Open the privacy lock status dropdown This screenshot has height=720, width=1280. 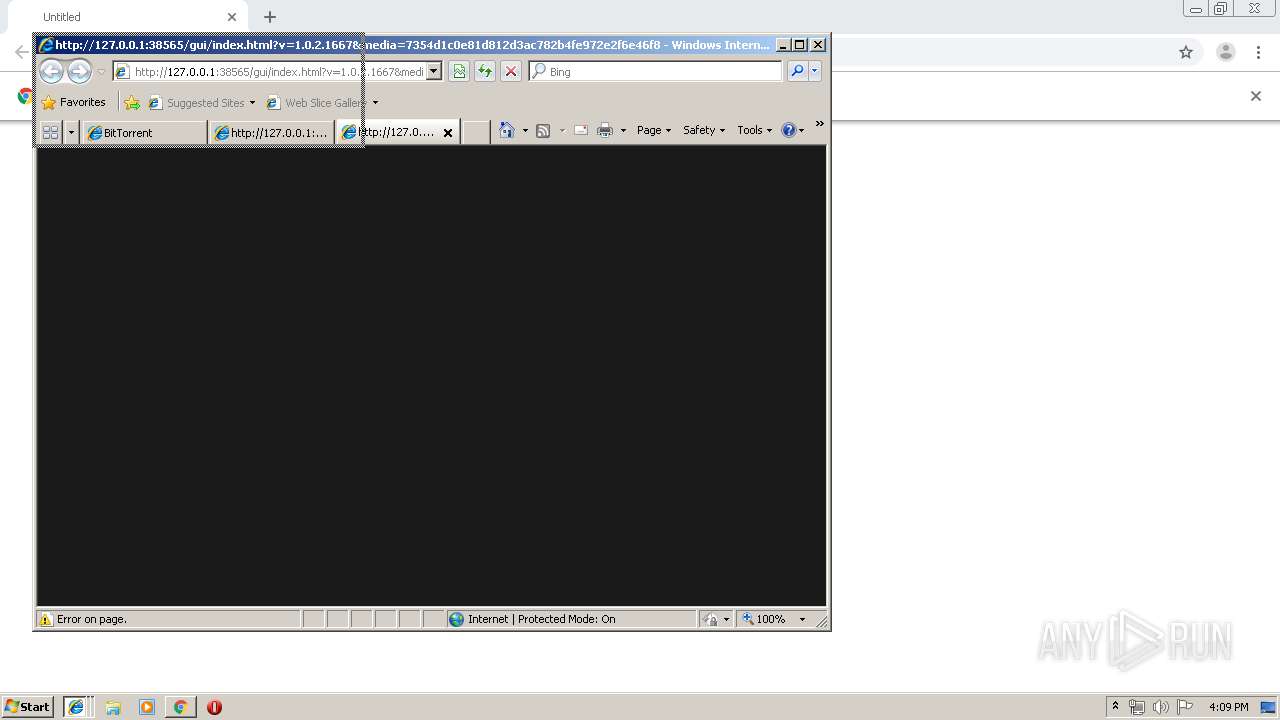tap(716, 619)
